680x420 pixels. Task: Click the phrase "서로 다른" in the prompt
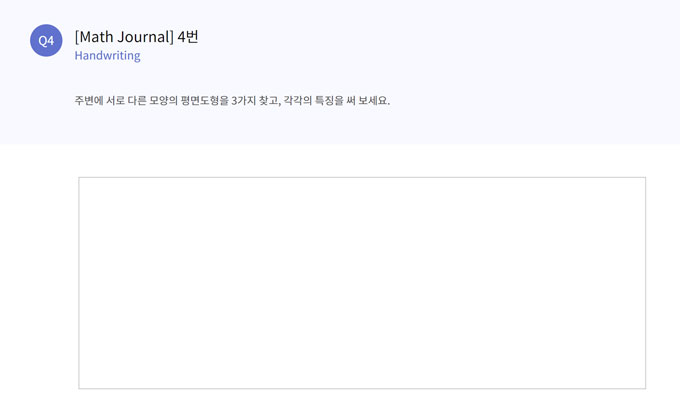(126, 101)
